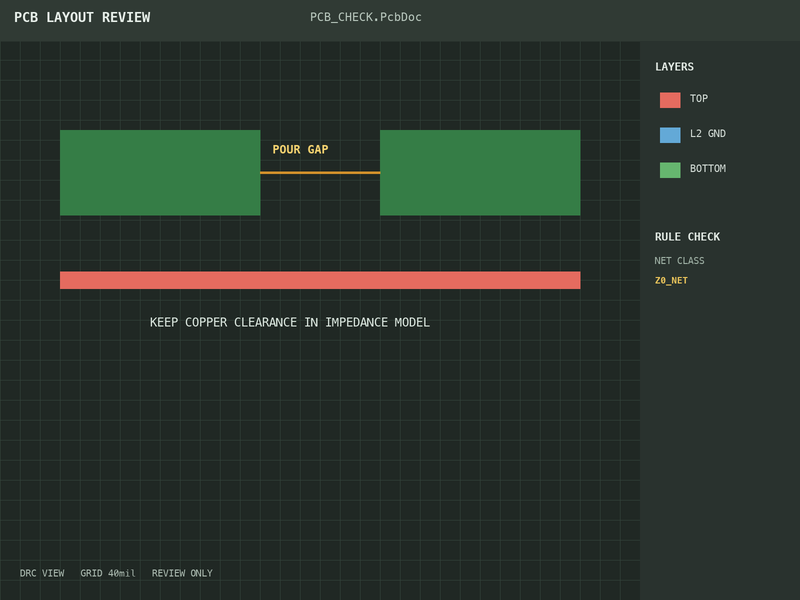Click the KEEP COPPER CLEARANCE note
800x600 pixels.
click(x=289, y=322)
